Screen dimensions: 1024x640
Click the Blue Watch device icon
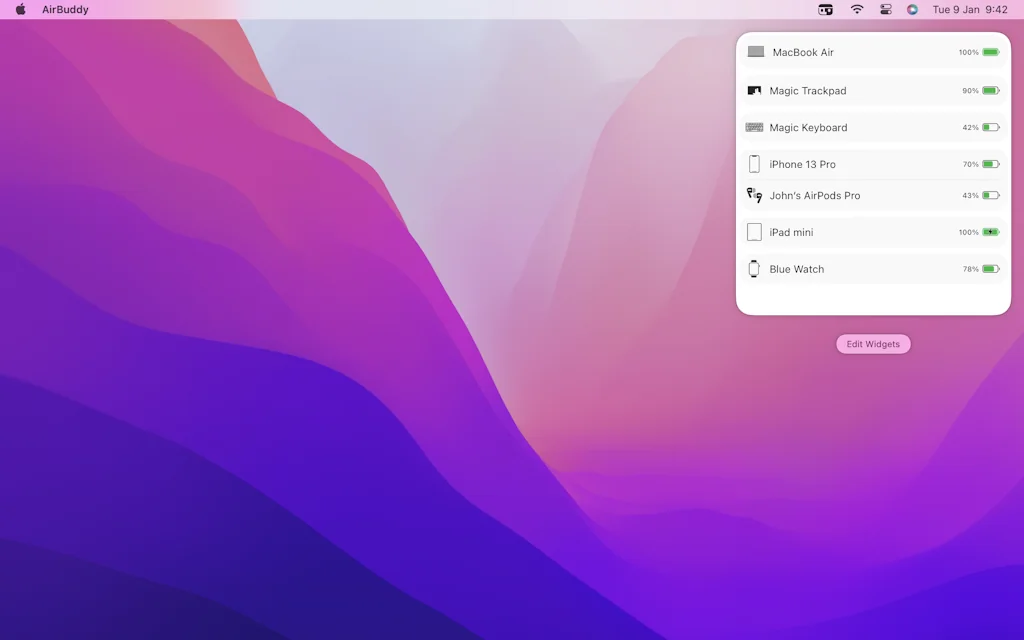(x=754, y=269)
